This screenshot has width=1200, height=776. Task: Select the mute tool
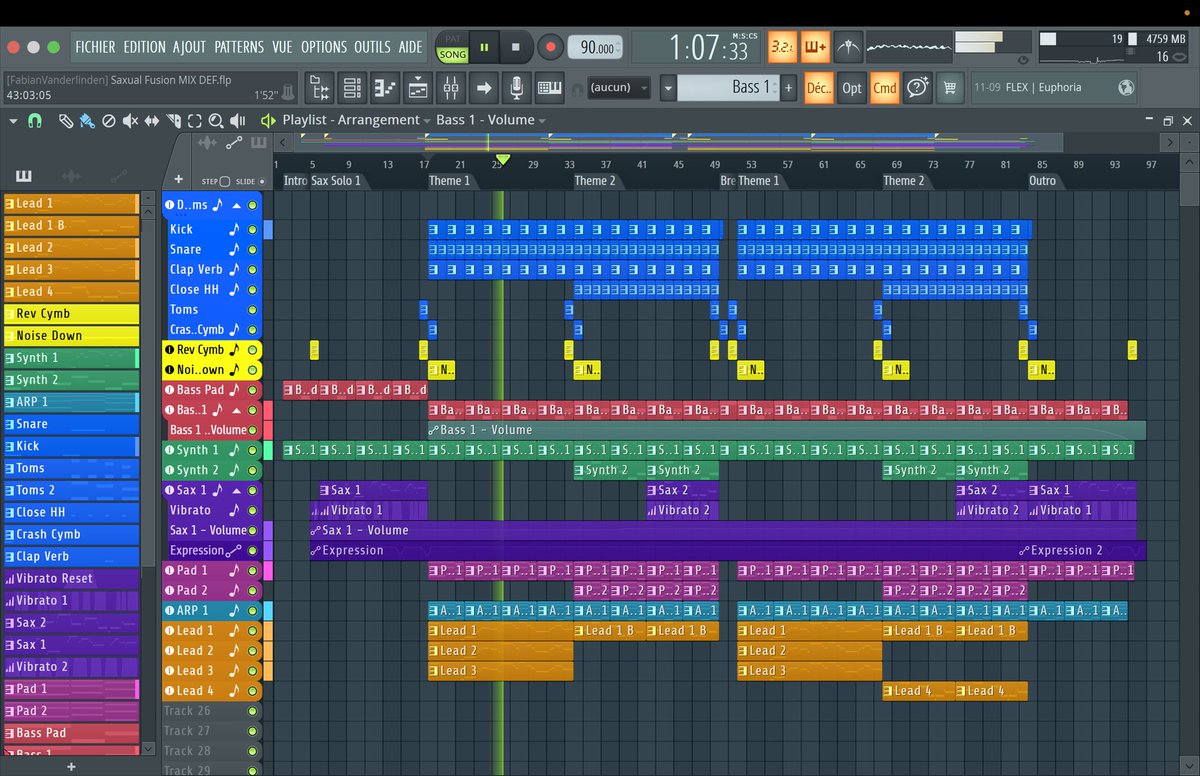pos(130,121)
